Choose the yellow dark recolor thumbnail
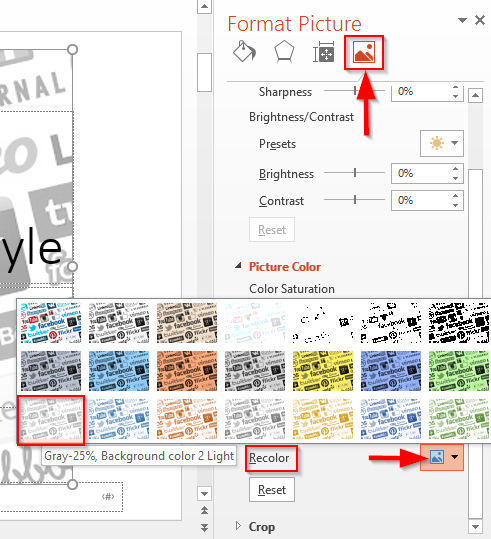The image size is (491, 539). (323, 371)
